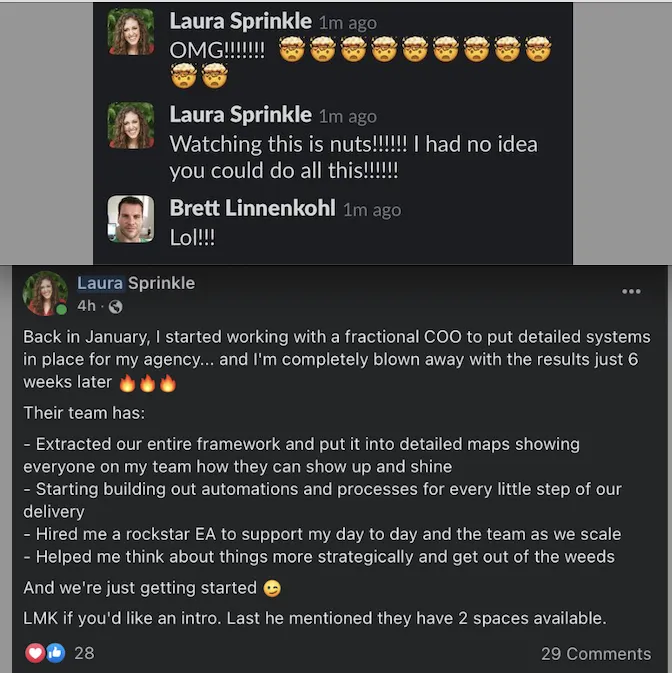
Task: Click the winking emoji after 'just getting started'
Action: (269, 588)
